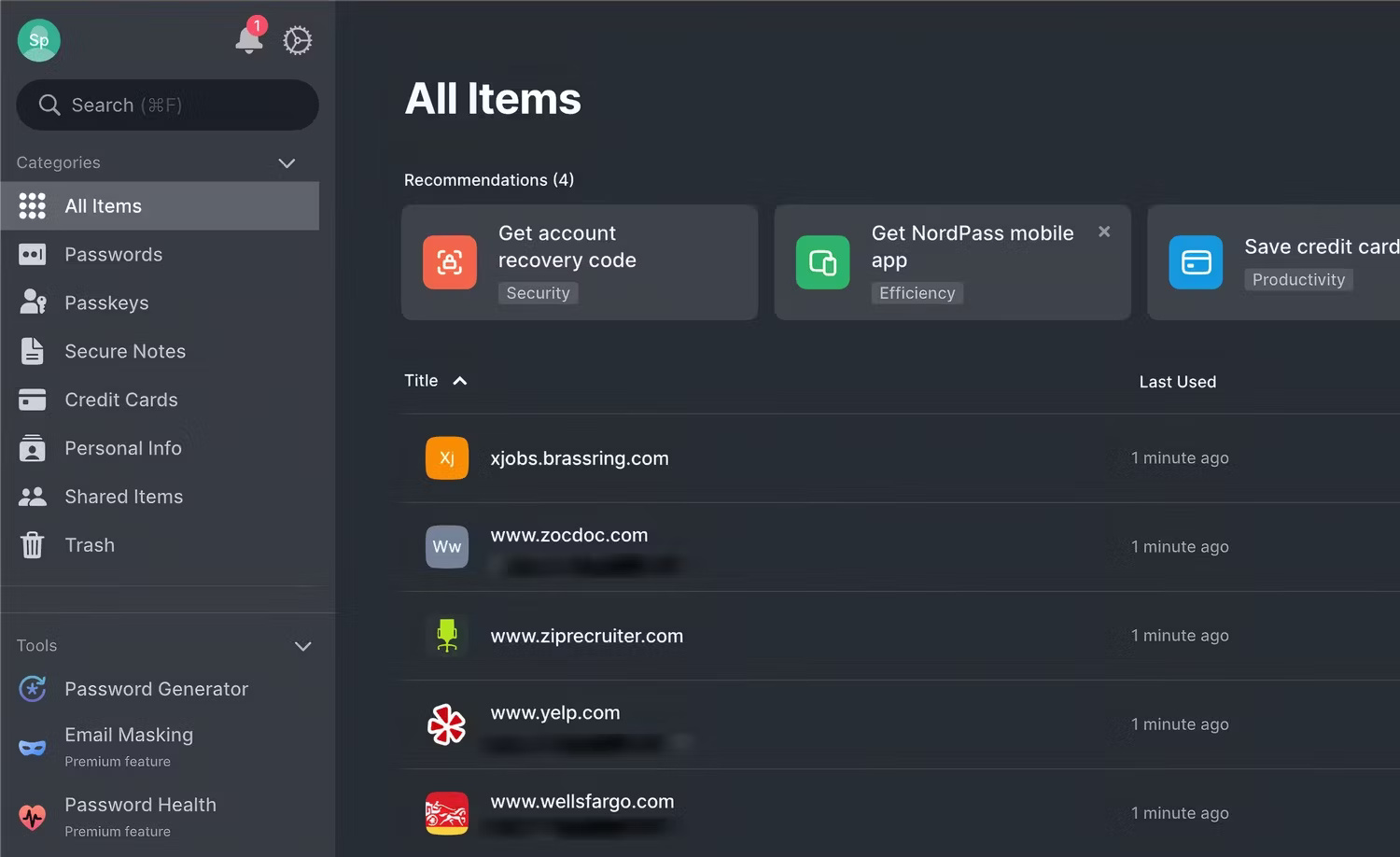The image size is (1400, 857).
Task: Click the xjobs.brassring.com Xj icon
Action: (447, 458)
